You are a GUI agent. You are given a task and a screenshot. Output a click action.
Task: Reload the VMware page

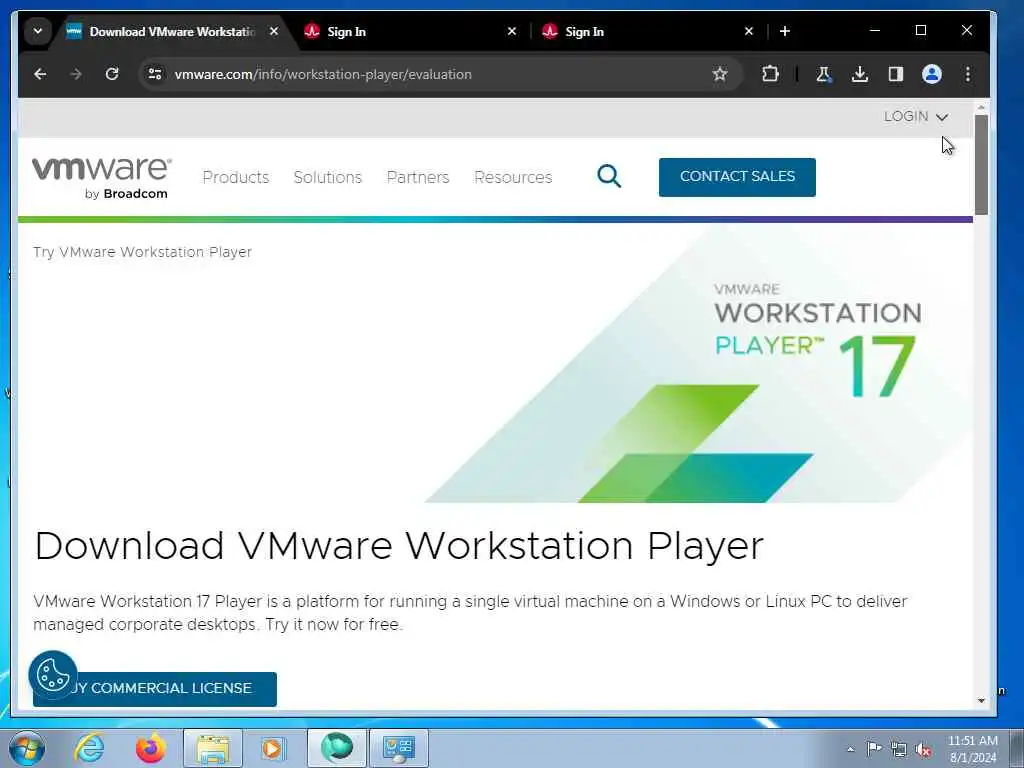tap(112, 74)
